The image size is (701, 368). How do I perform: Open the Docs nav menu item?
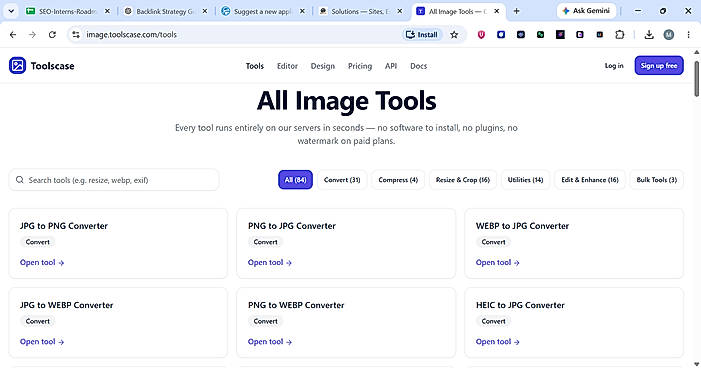[418, 66]
